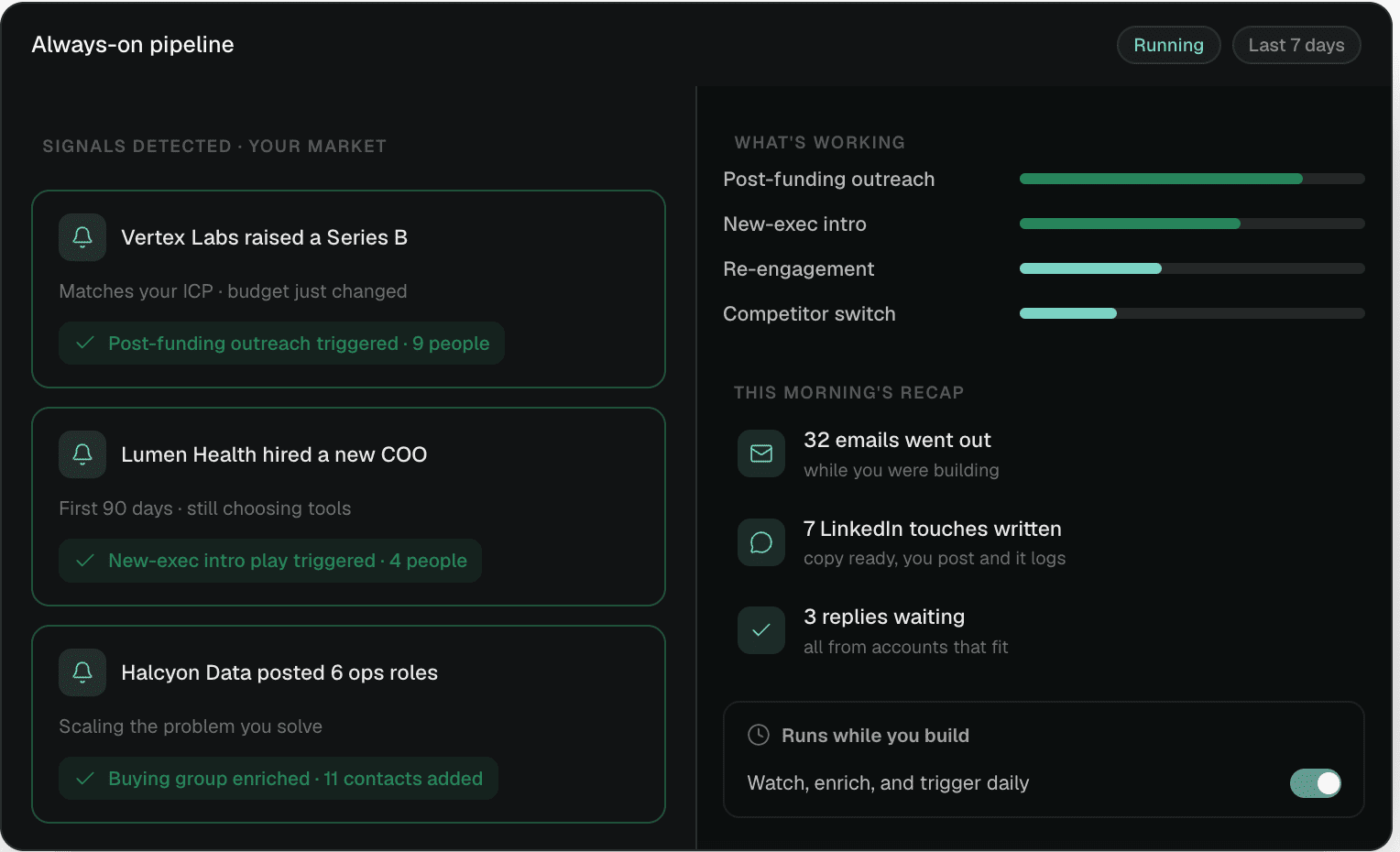Click the bell icon for Halcyon Data signal

(82, 672)
